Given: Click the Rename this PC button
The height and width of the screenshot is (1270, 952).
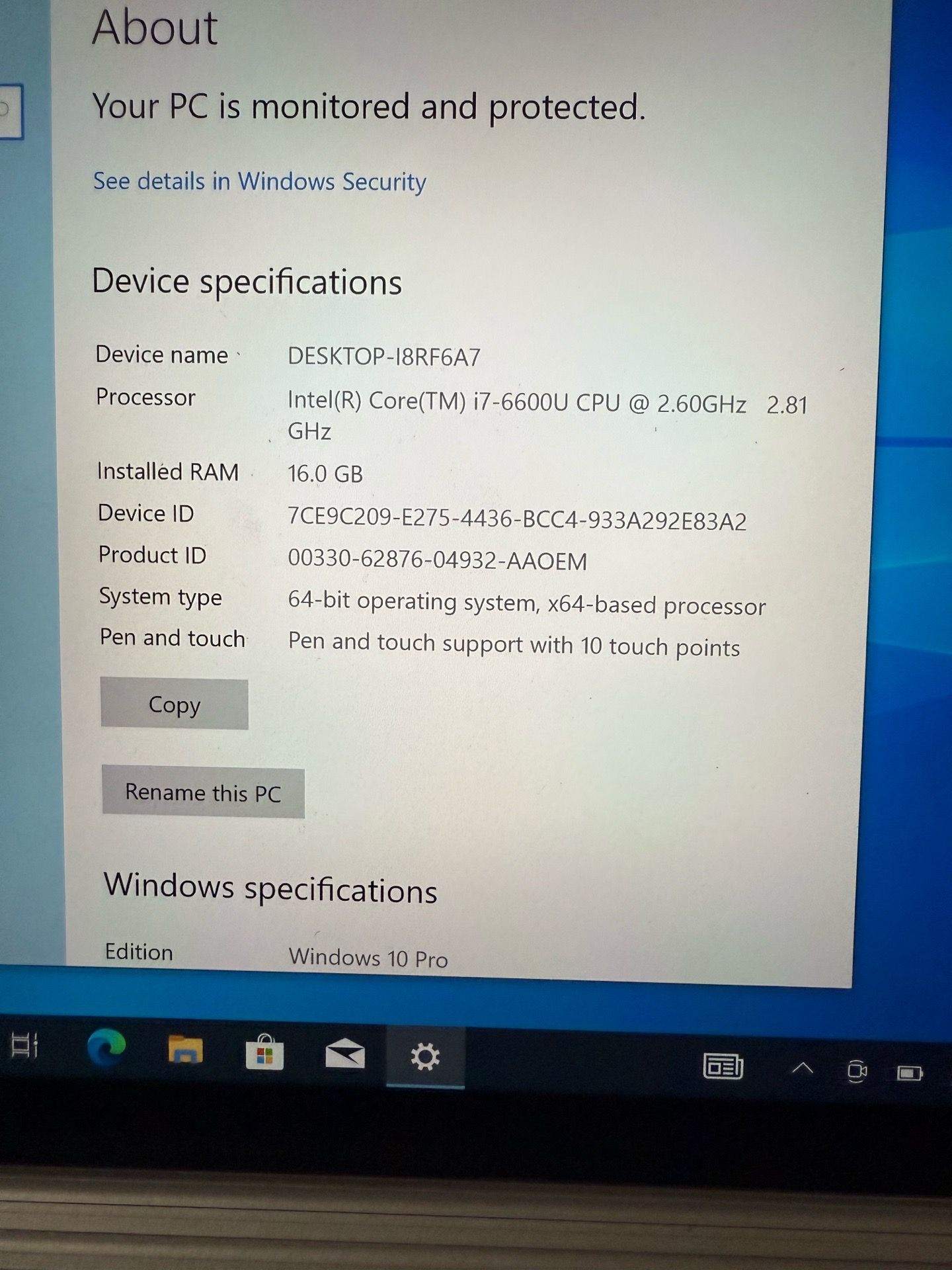Looking at the screenshot, I should [x=203, y=792].
